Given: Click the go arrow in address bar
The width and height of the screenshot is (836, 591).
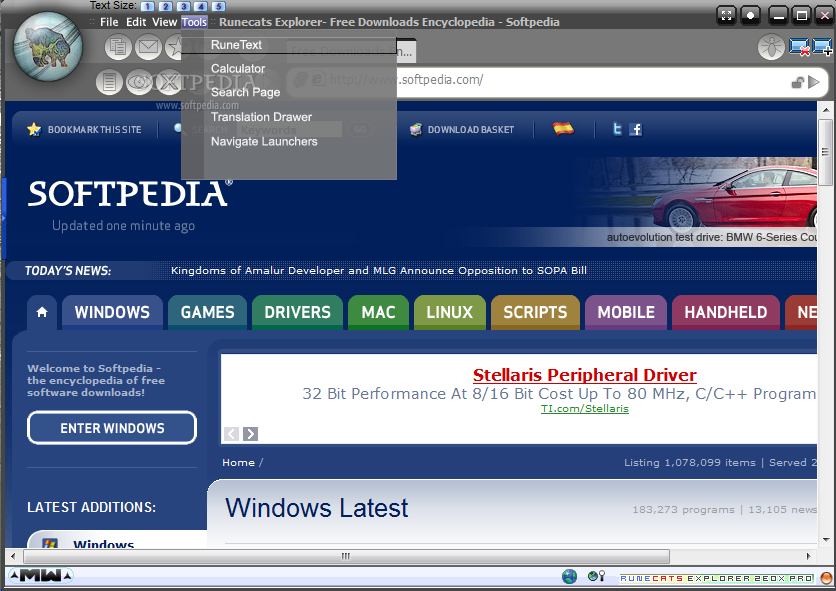Looking at the screenshot, I should click(x=814, y=82).
